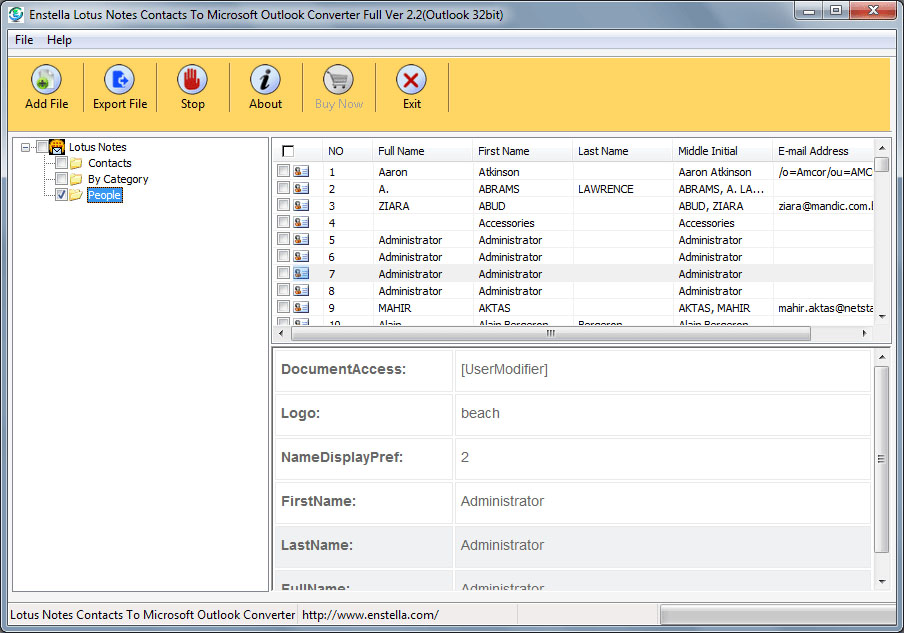Viewport: 904px width, 633px height.
Task: Click the NO column header
Action: click(348, 151)
